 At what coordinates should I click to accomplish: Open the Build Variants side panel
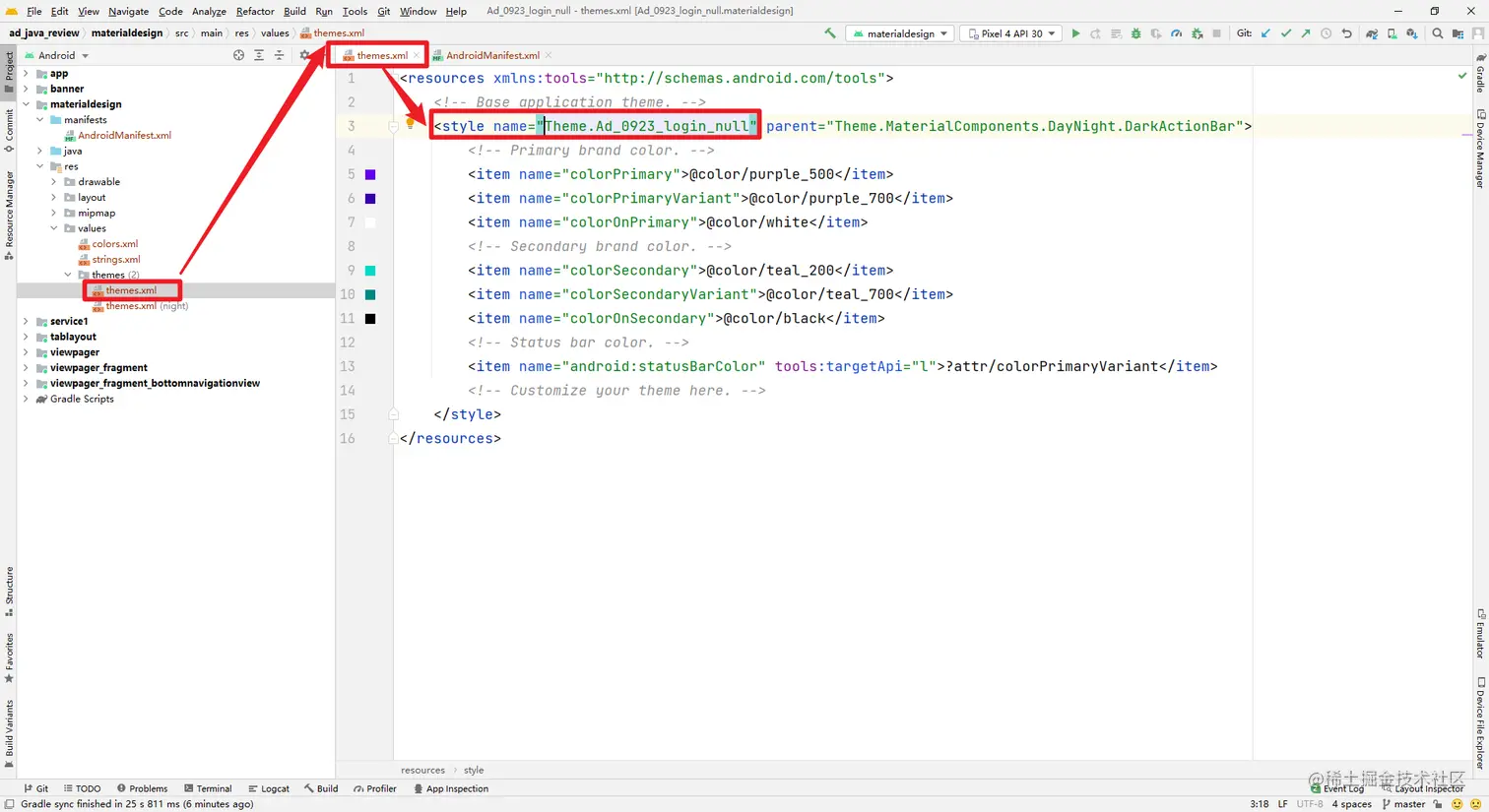pos(9,733)
